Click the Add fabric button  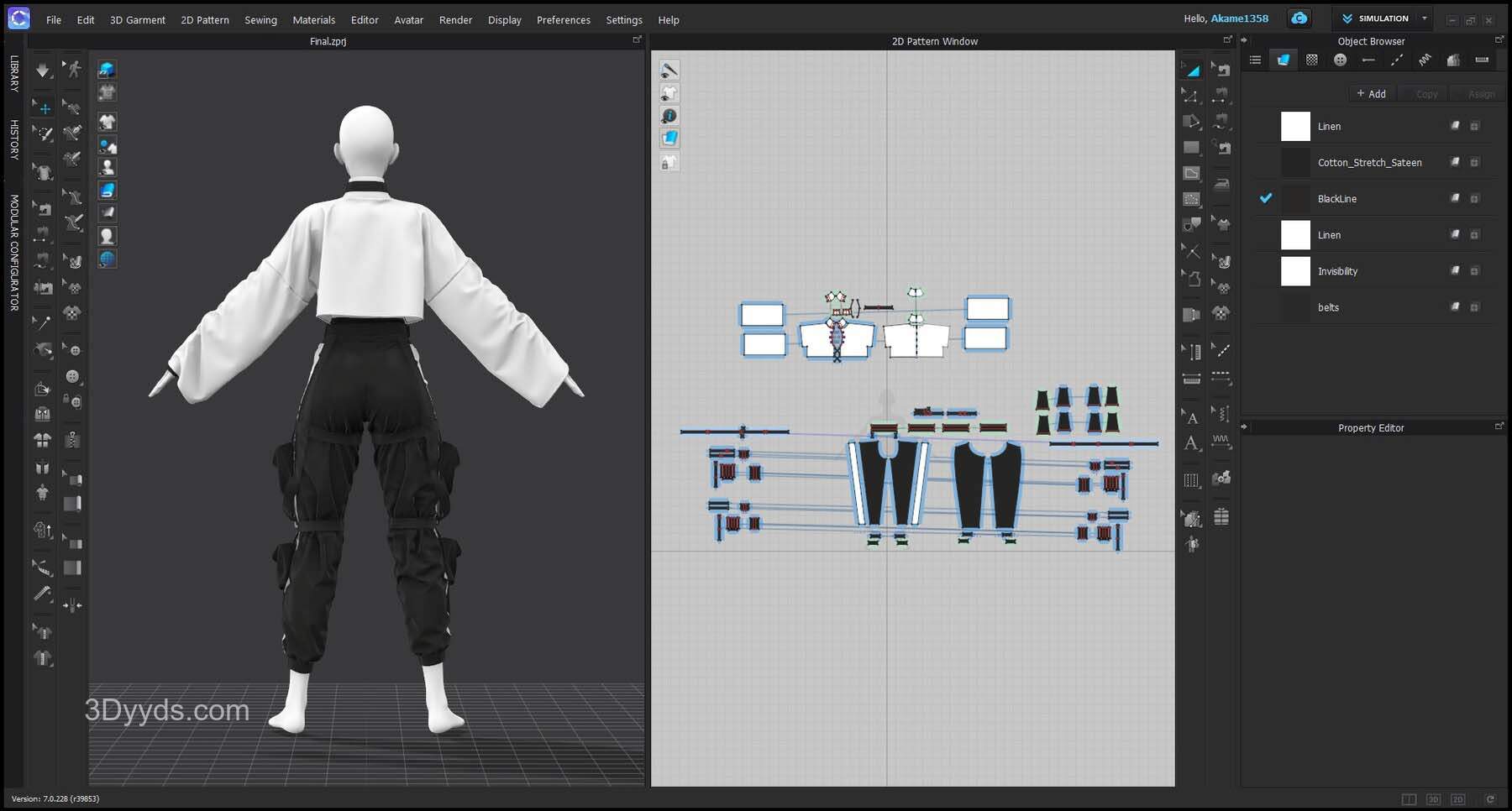(x=1371, y=94)
